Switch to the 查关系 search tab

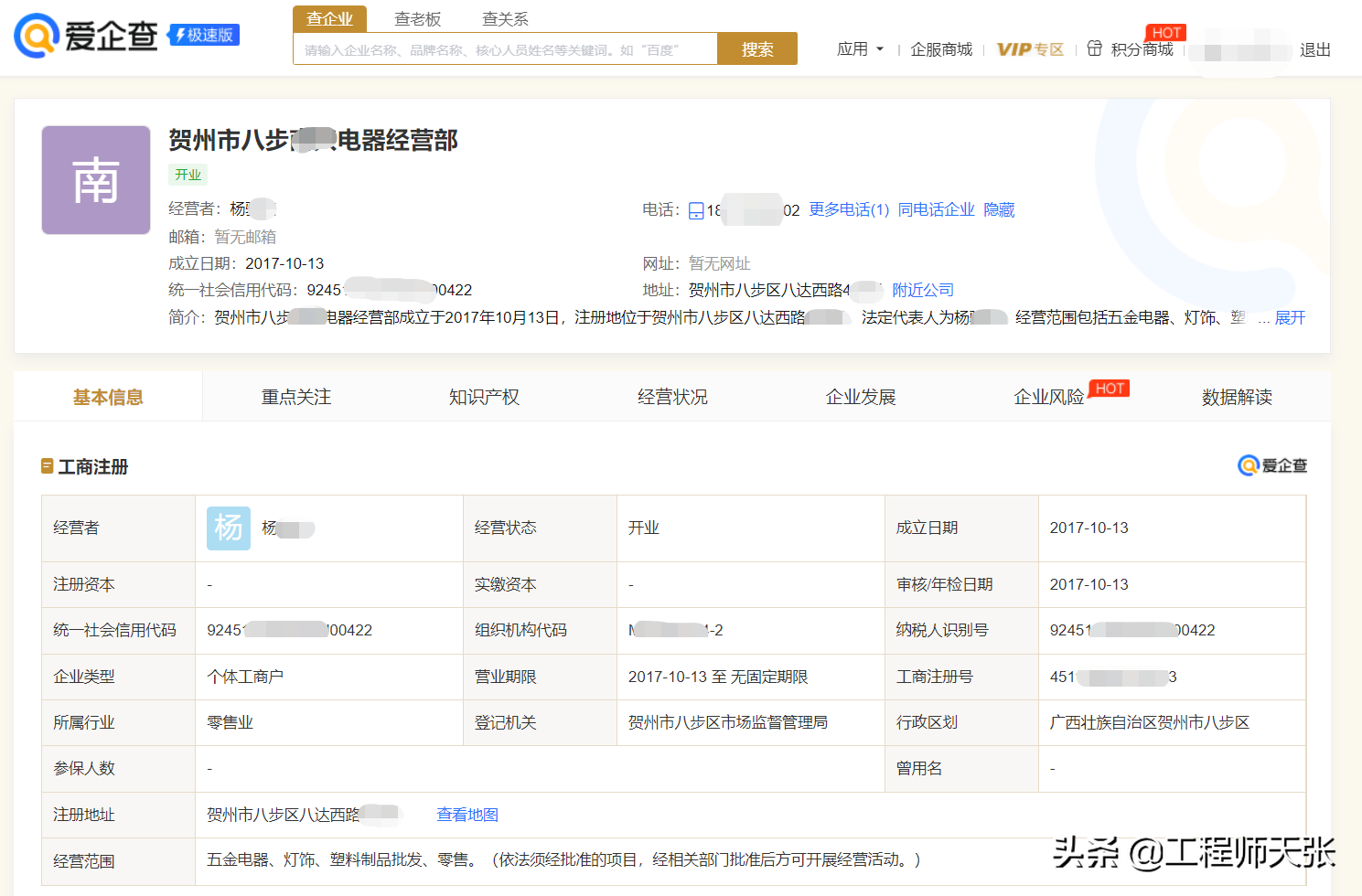pyautogui.click(x=505, y=19)
